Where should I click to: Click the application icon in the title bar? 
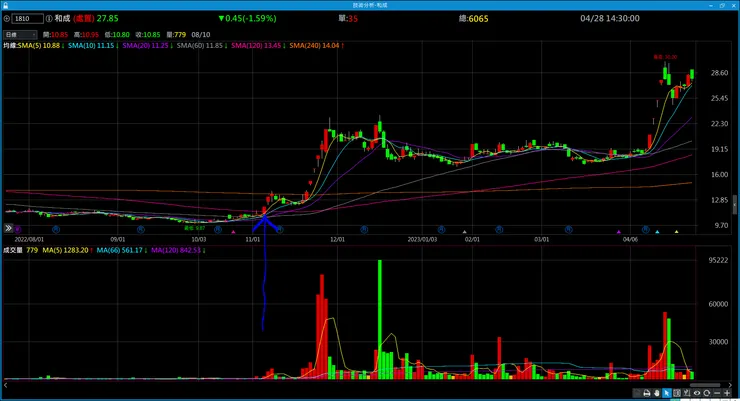pos(5,5)
